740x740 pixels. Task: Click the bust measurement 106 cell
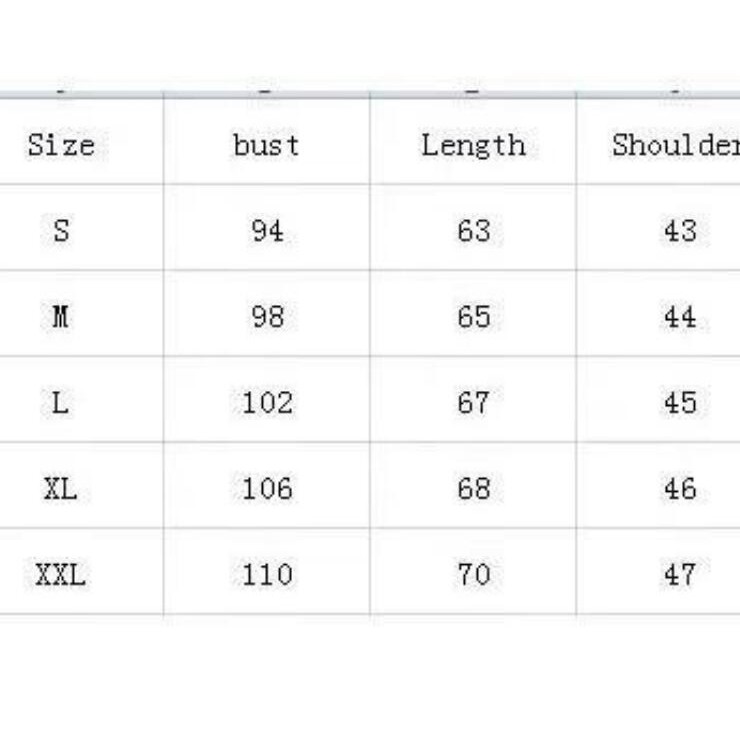point(267,489)
